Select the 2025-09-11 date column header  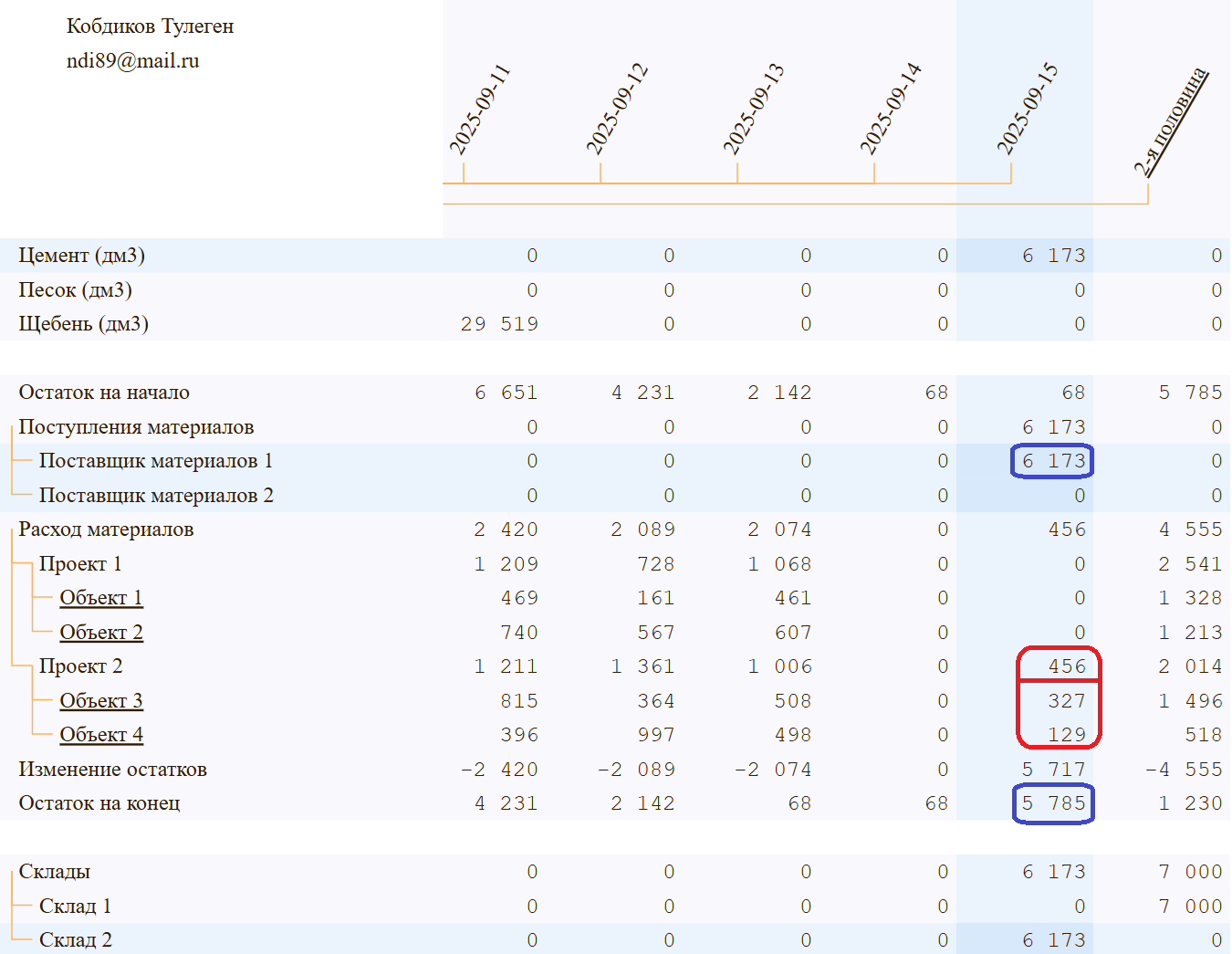[x=480, y=110]
